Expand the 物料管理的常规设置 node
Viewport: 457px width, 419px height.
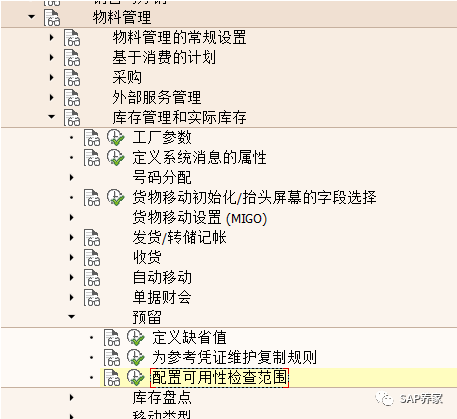[x=52, y=37]
